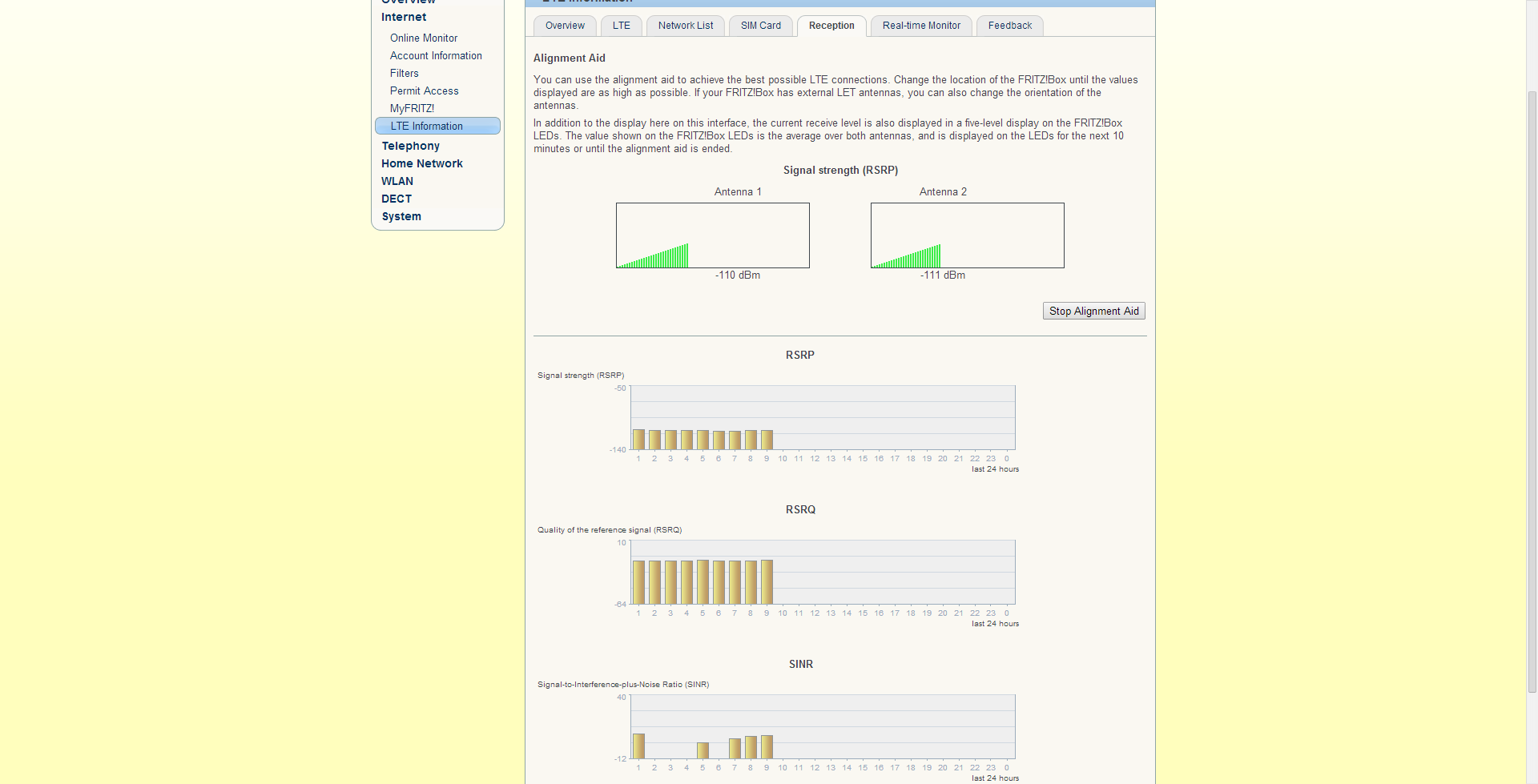Click the RSRP 24-hour chart
This screenshot has height=784, width=1538.
point(823,417)
